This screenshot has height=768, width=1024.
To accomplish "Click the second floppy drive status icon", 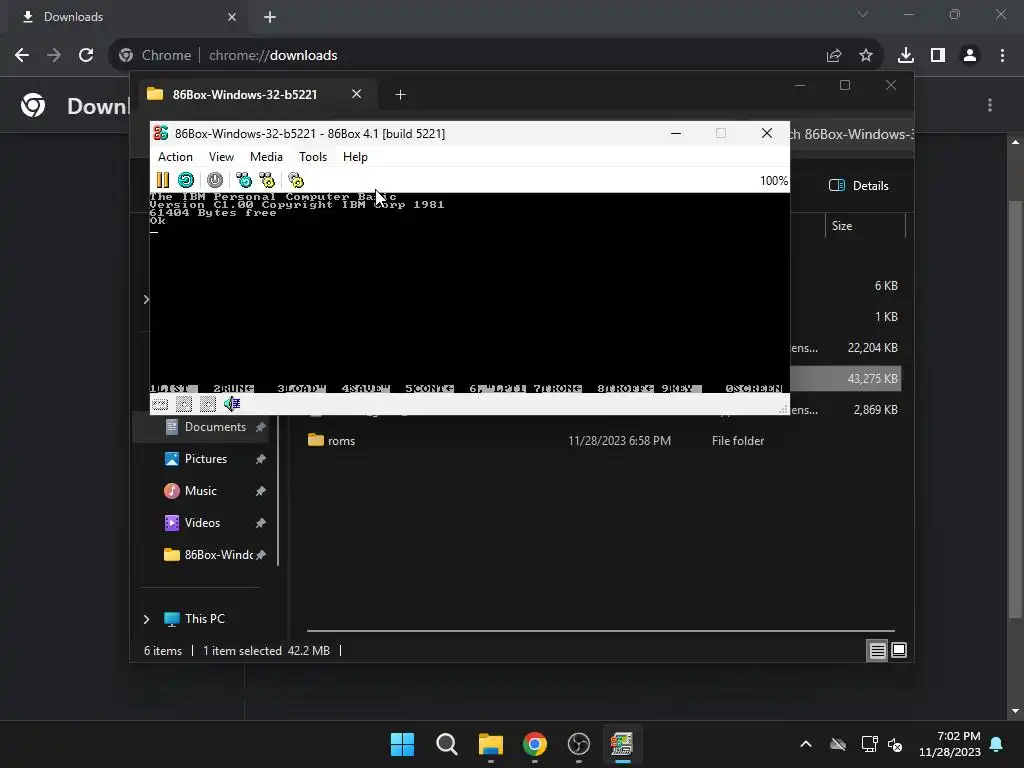I will 208,404.
